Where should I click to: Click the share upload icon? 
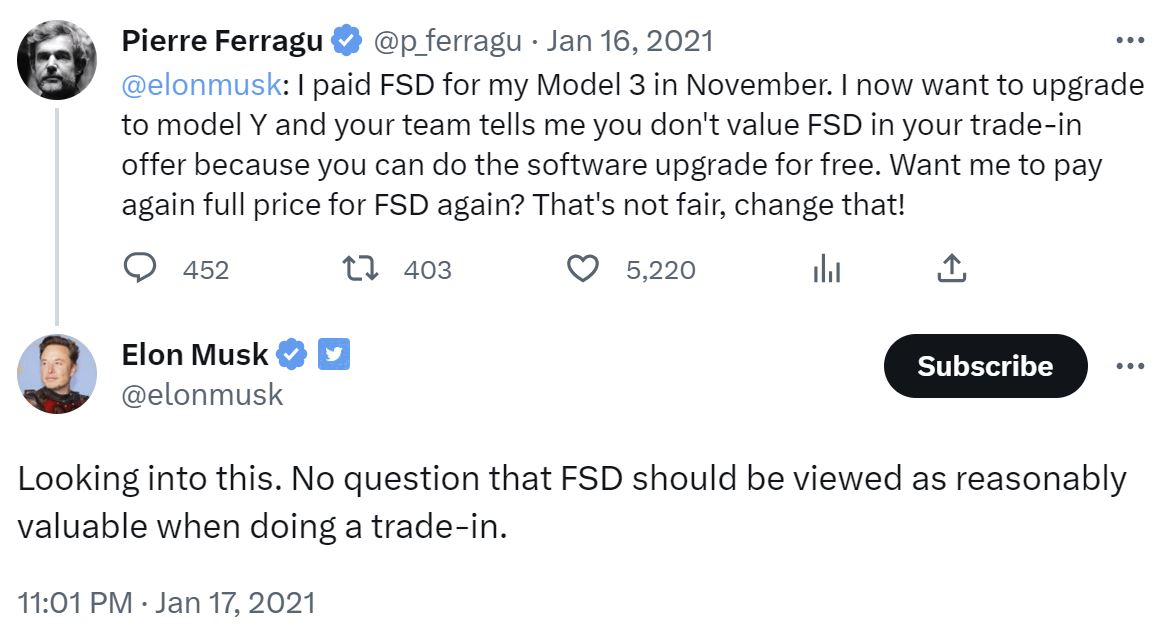(x=951, y=269)
